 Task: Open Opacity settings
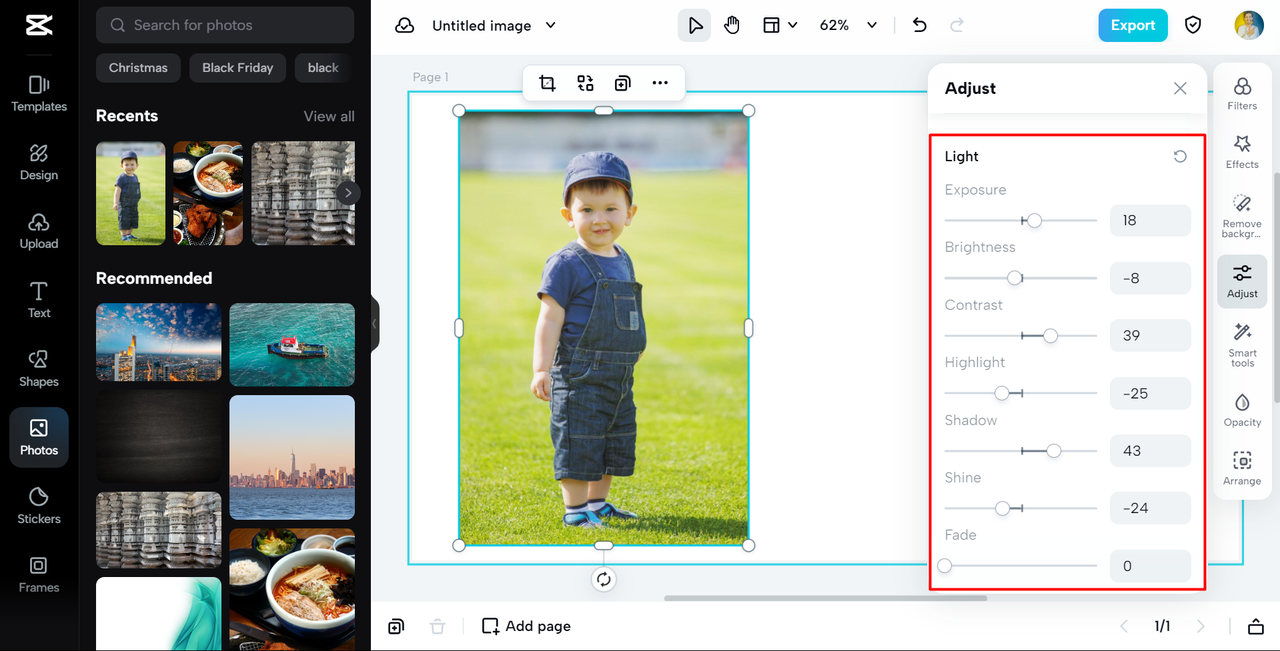pos(1242,410)
